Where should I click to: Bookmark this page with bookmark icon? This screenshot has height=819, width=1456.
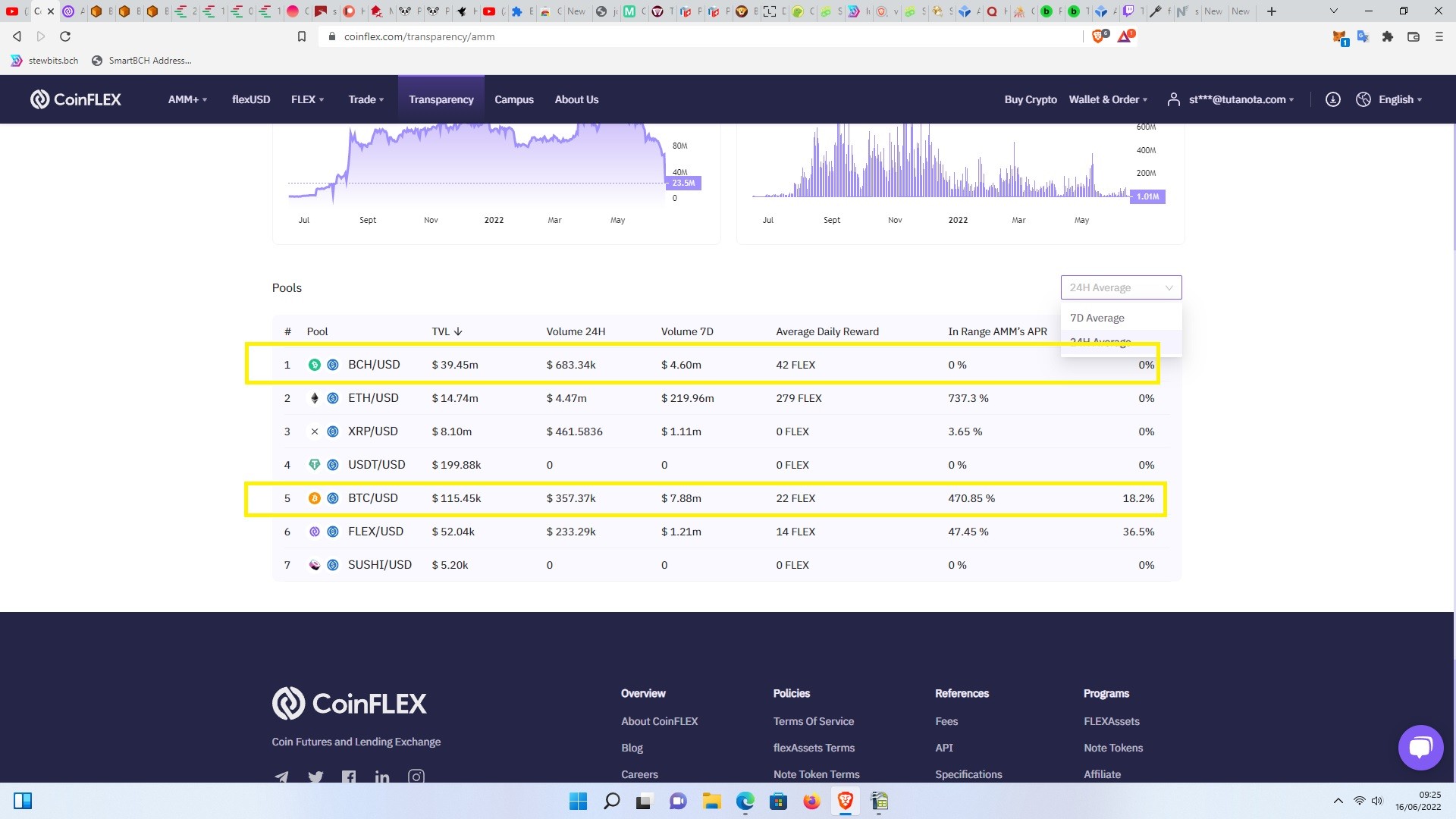pyautogui.click(x=301, y=36)
